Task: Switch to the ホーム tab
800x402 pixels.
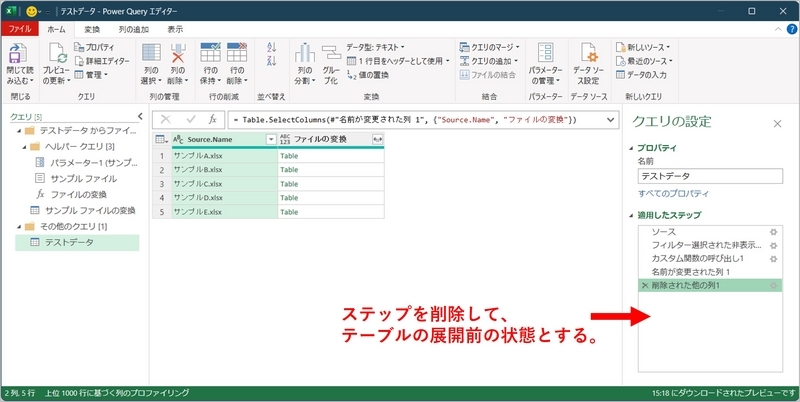Action: coord(57,30)
